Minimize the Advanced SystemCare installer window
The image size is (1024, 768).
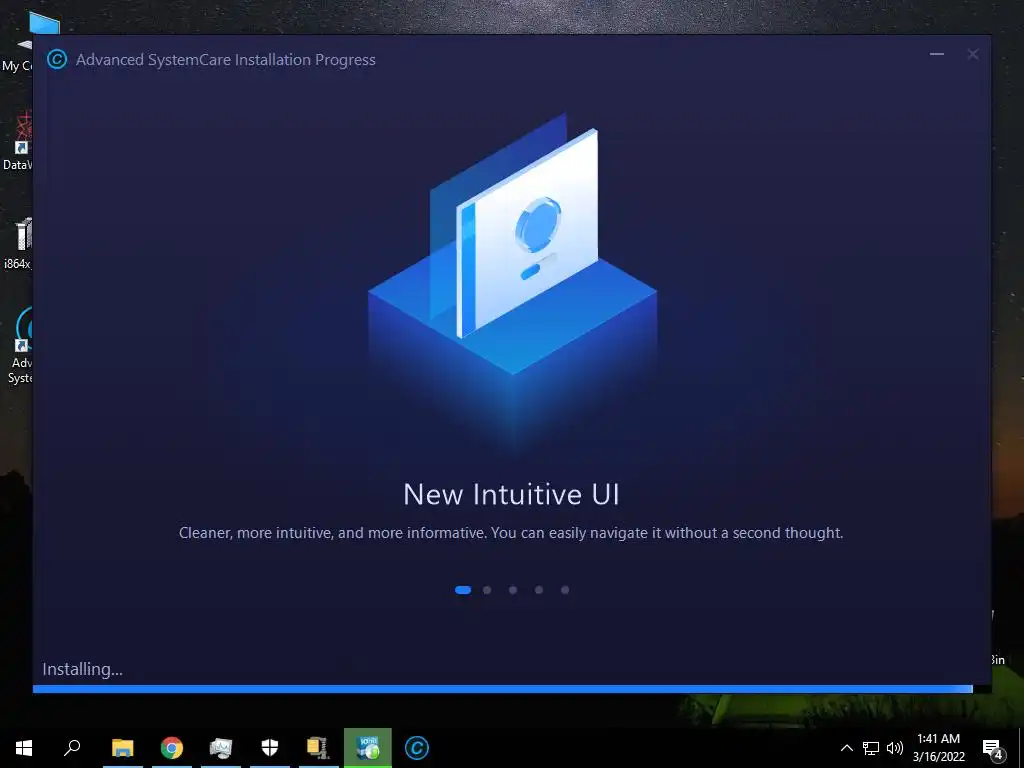point(936,54)
